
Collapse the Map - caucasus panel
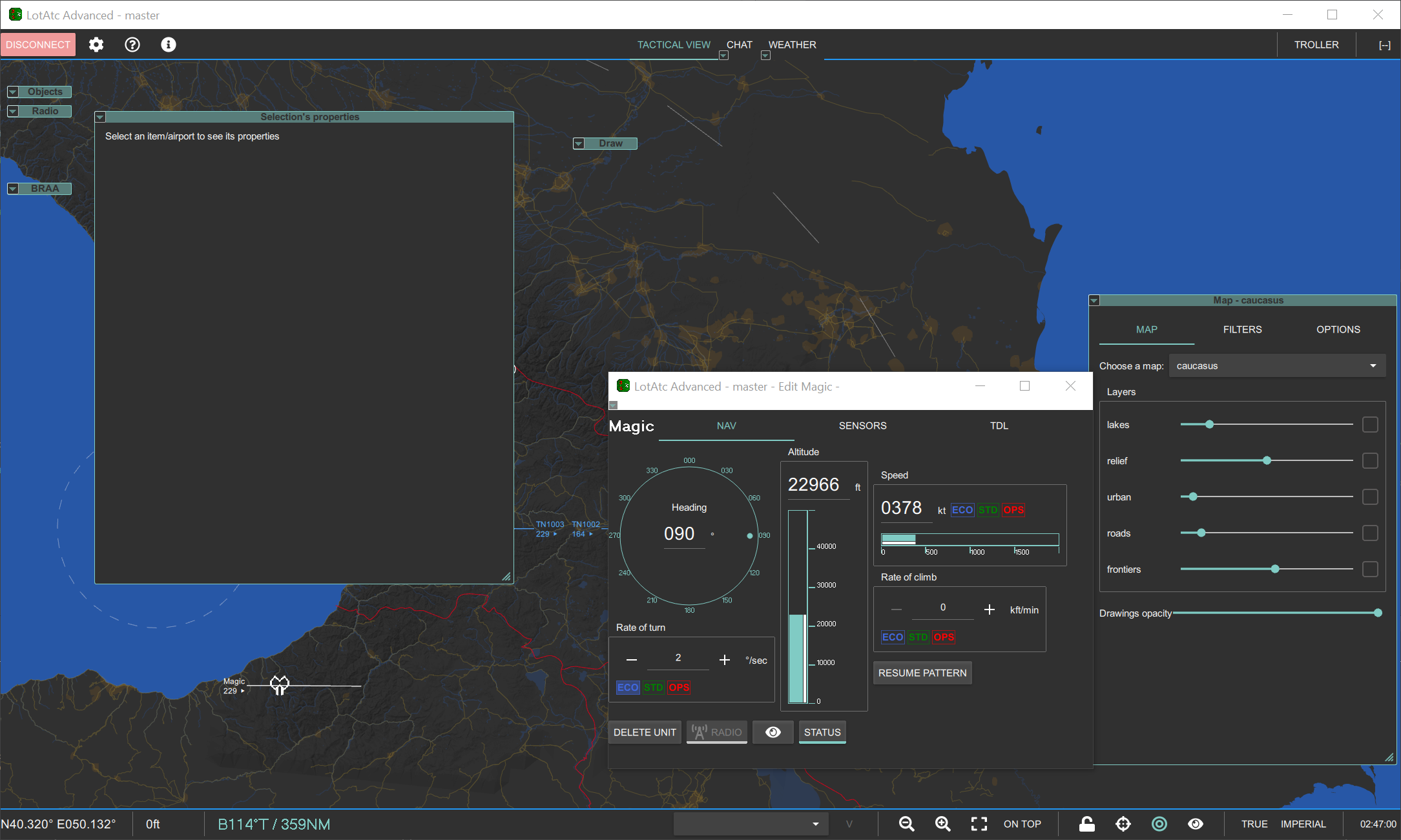1094,301
